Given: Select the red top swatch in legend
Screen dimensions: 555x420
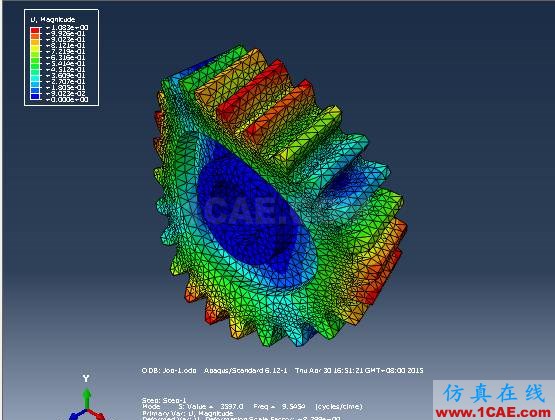Looking at the screenshot, I should [x=35, y=30].
